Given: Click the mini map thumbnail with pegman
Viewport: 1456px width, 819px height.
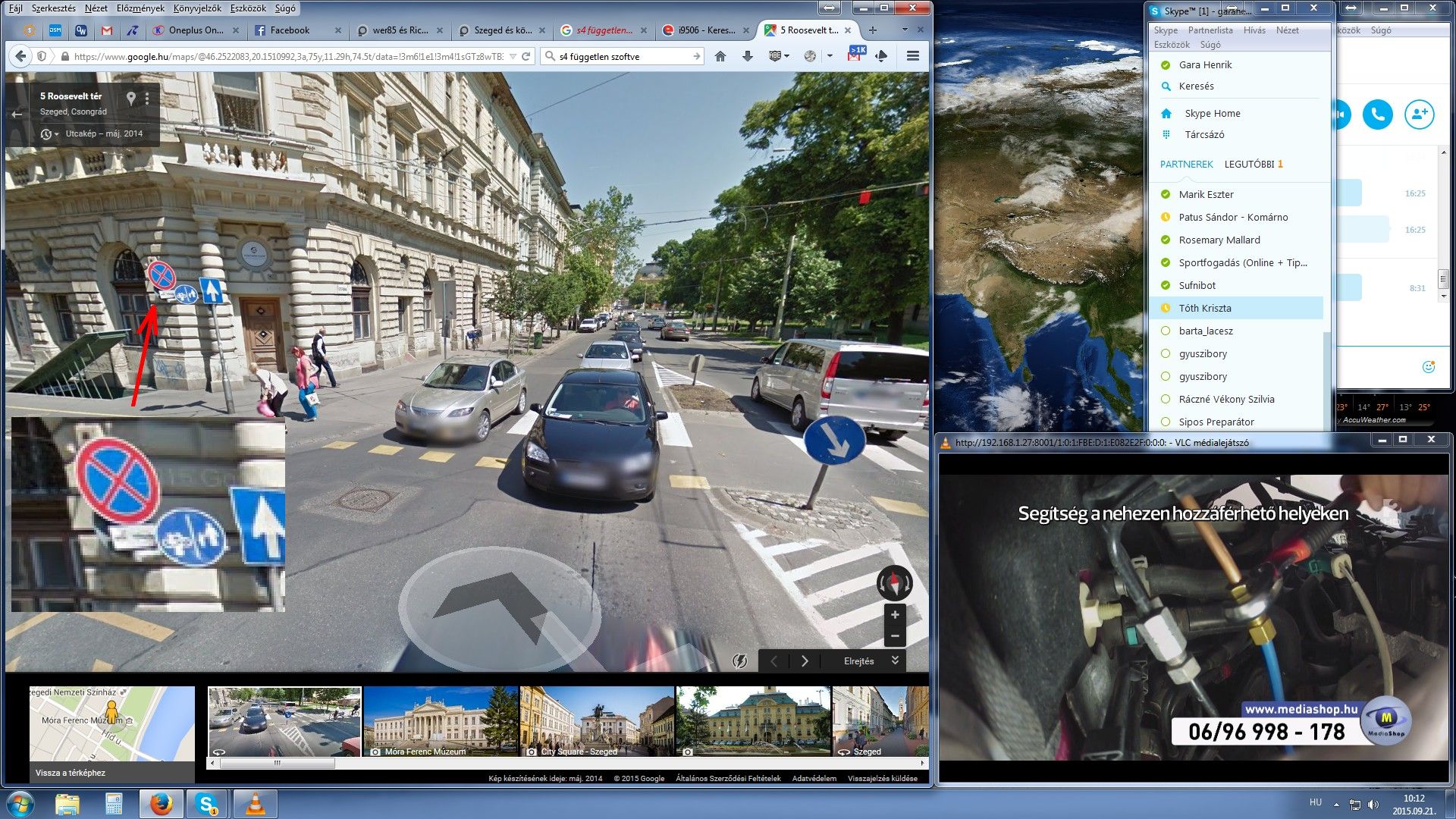Looking at the screenshot, I should [112, 723].
